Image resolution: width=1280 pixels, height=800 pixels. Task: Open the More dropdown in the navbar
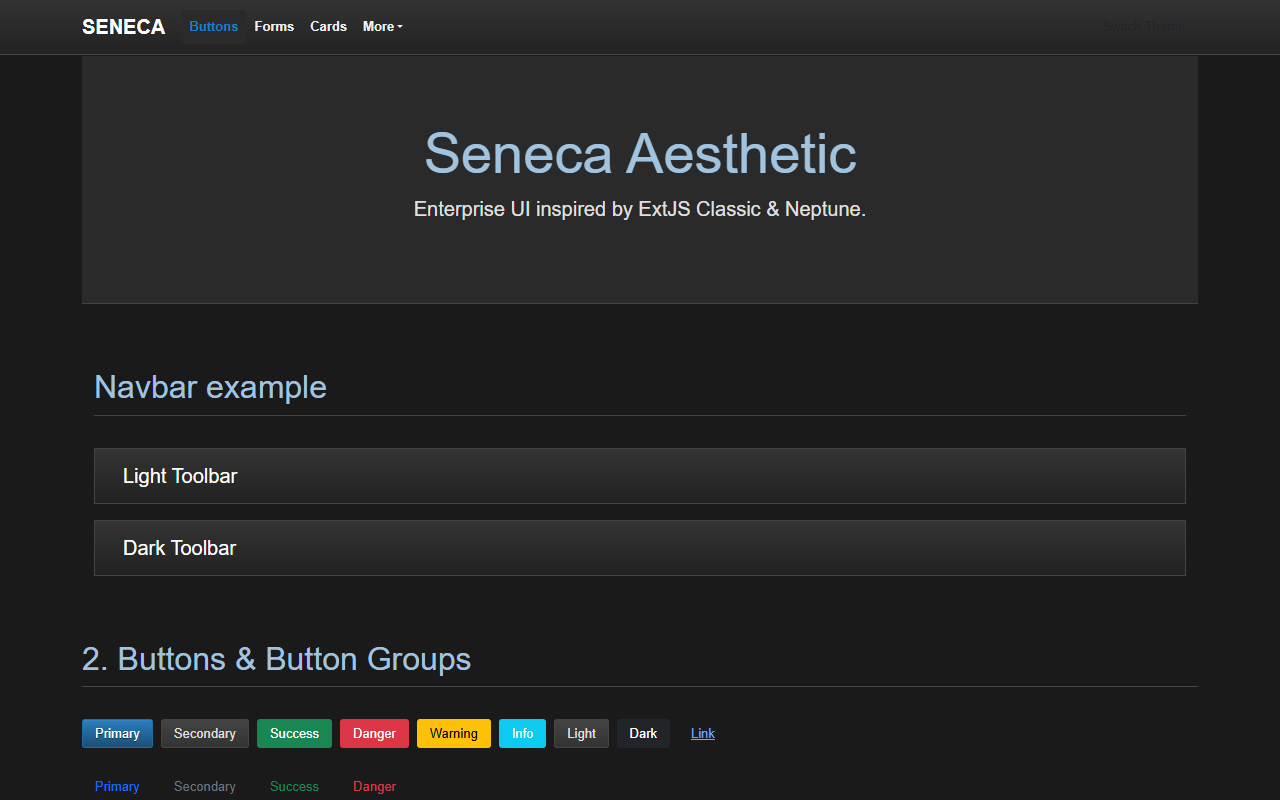382,27
